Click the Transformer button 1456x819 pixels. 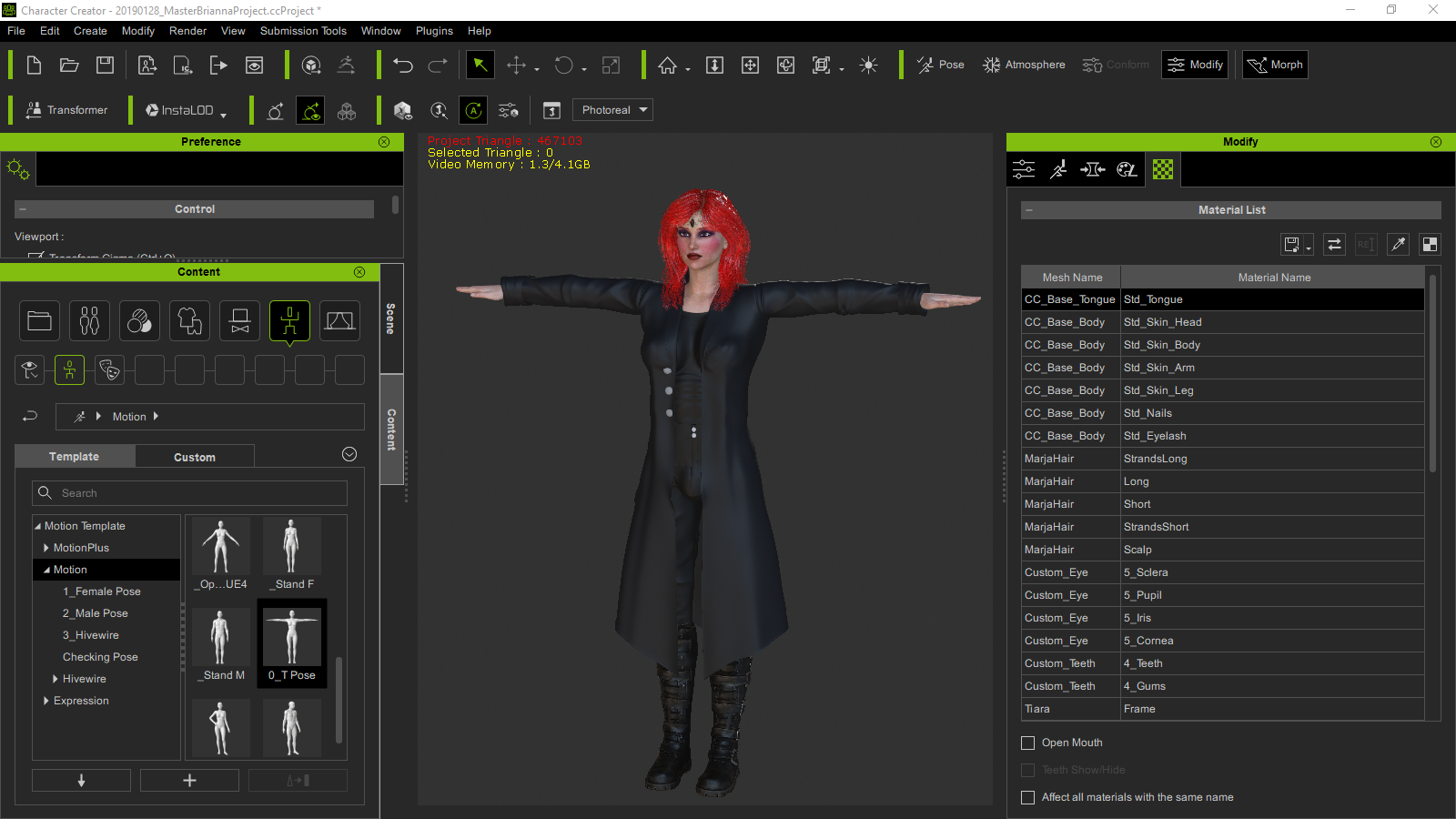(66, 110)
